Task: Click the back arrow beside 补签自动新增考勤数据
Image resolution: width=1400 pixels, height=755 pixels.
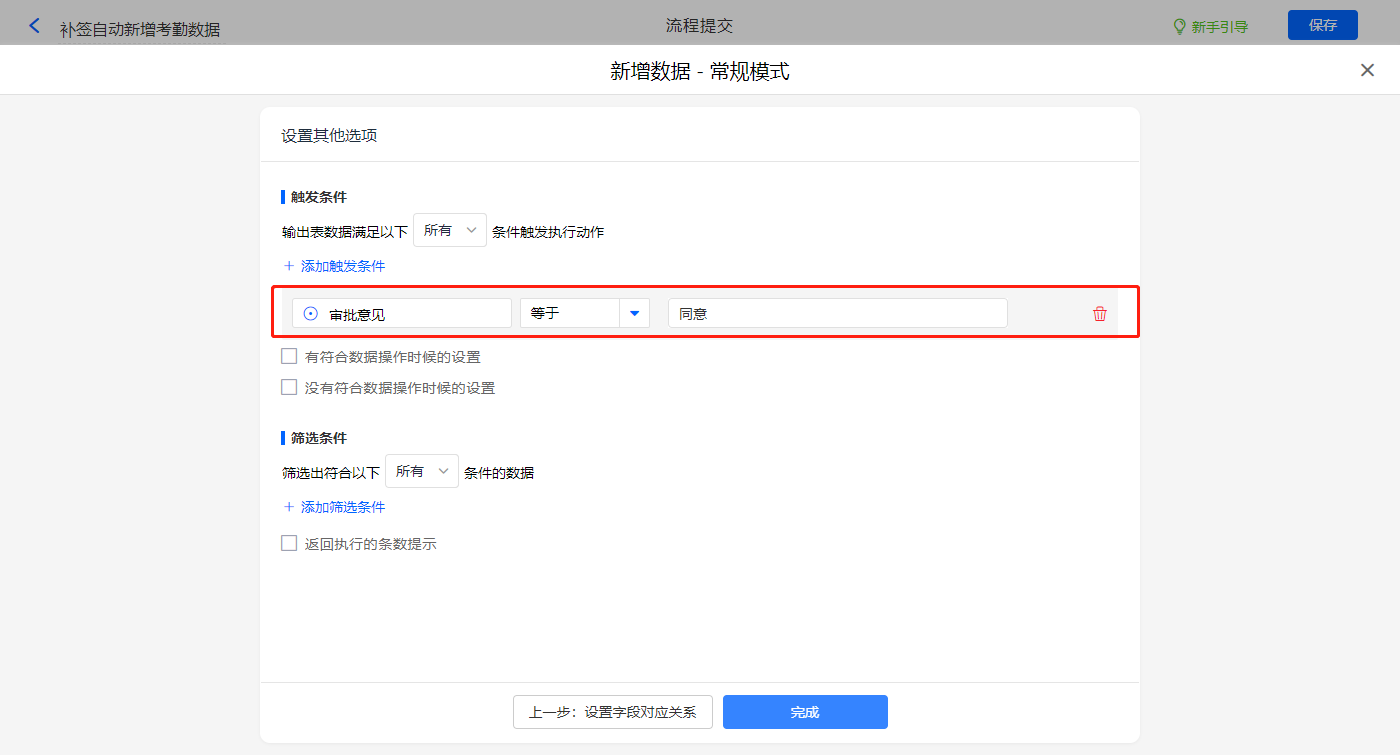Action: click(x=35, y=26)
